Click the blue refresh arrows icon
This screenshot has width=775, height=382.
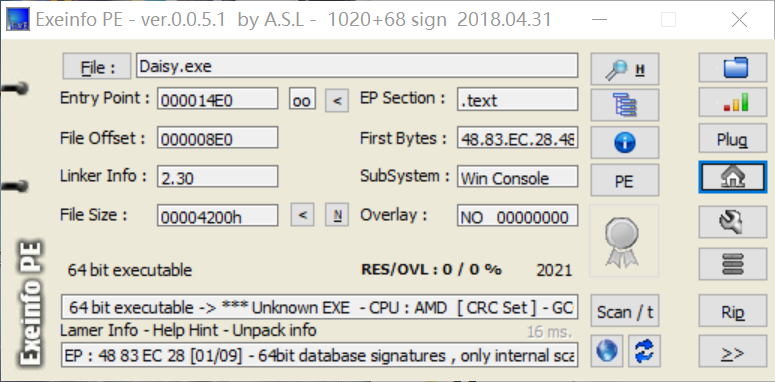(x=644, y=351)
